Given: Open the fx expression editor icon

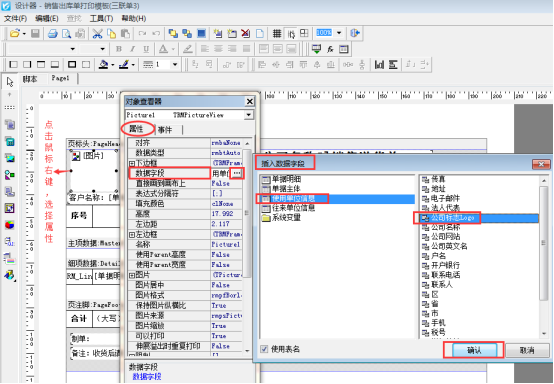Looking at the screenshot, I should click(x=330, y=49).
